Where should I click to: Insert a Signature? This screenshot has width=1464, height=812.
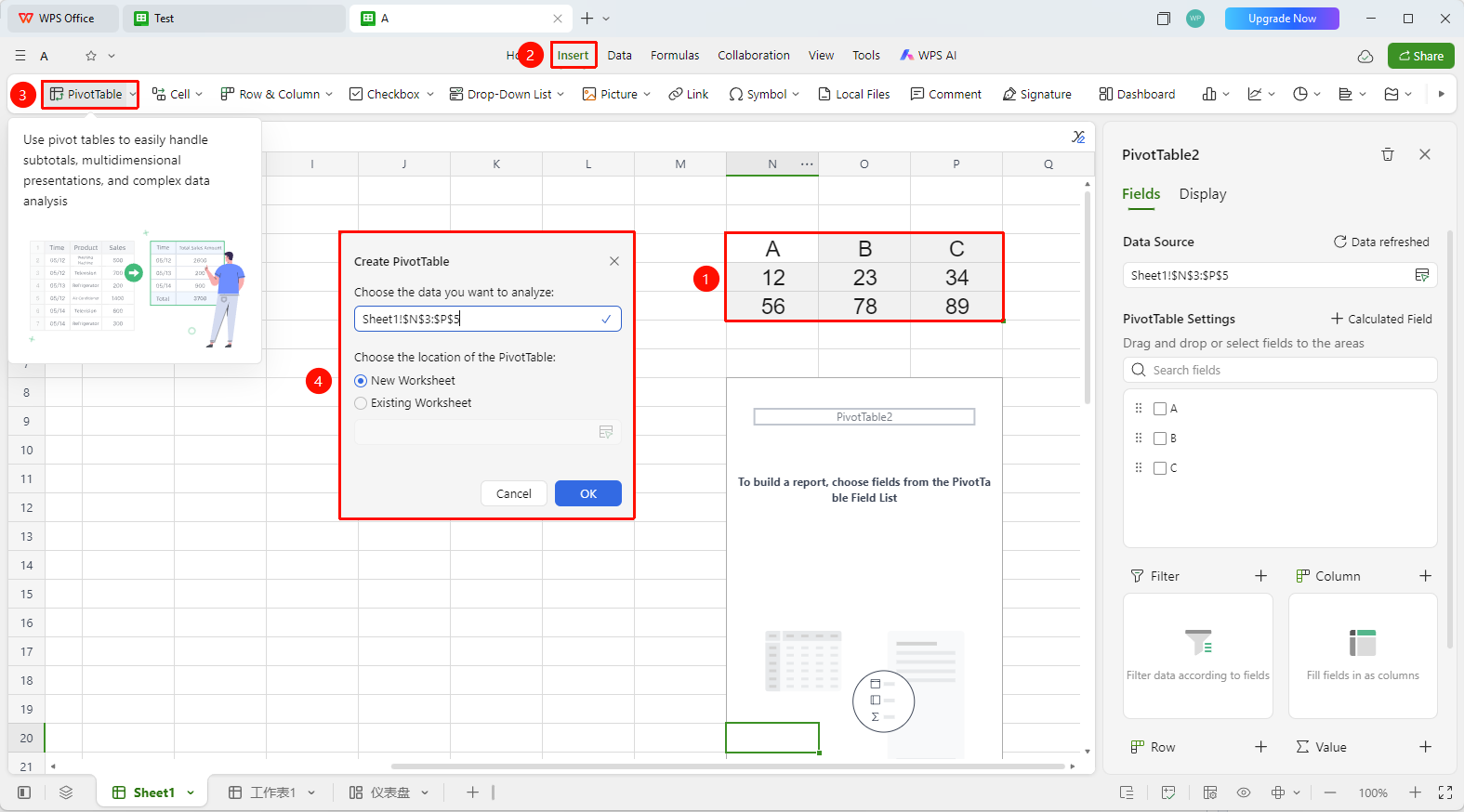1036,94
